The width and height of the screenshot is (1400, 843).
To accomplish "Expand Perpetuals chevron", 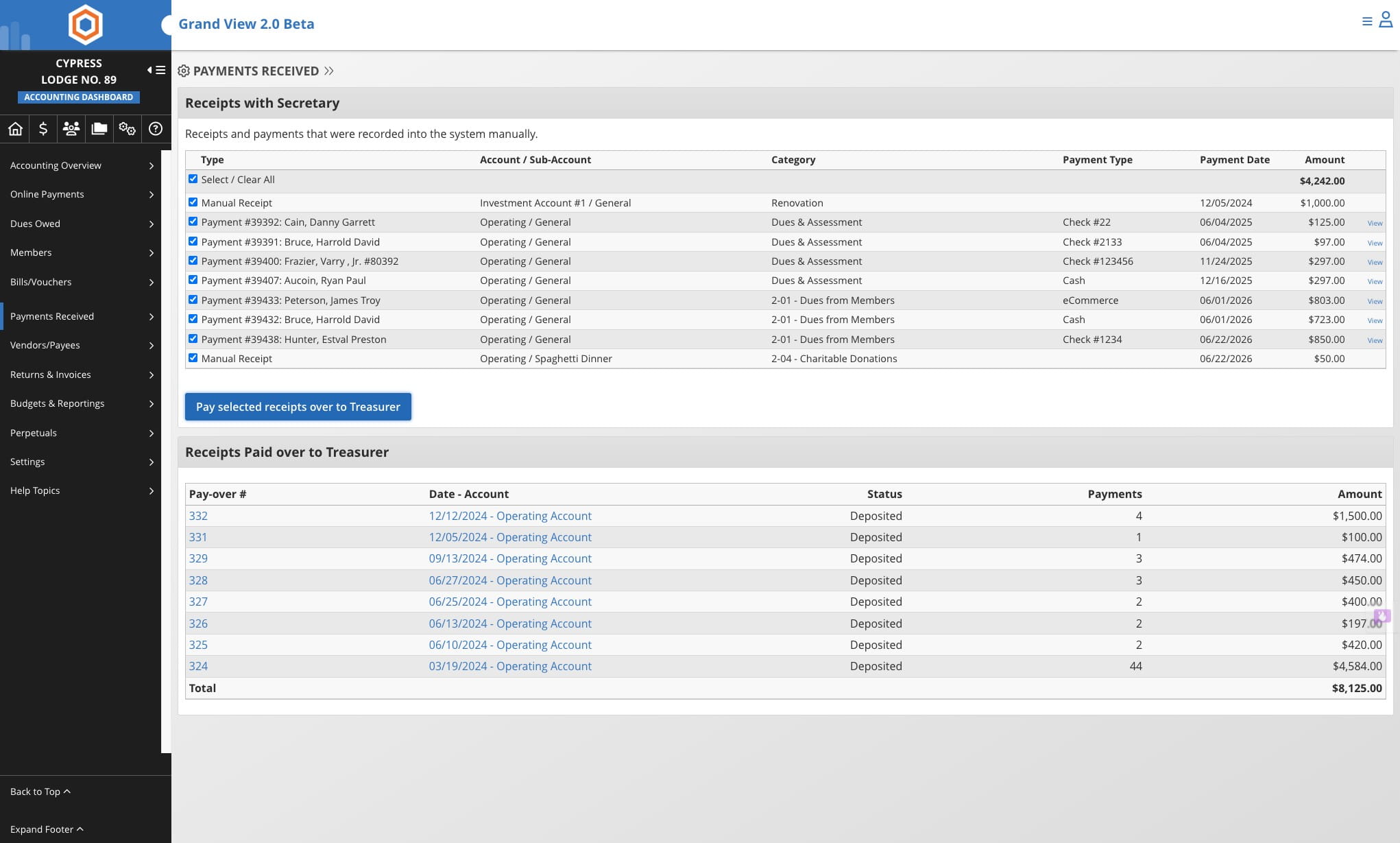I will 152,433.
